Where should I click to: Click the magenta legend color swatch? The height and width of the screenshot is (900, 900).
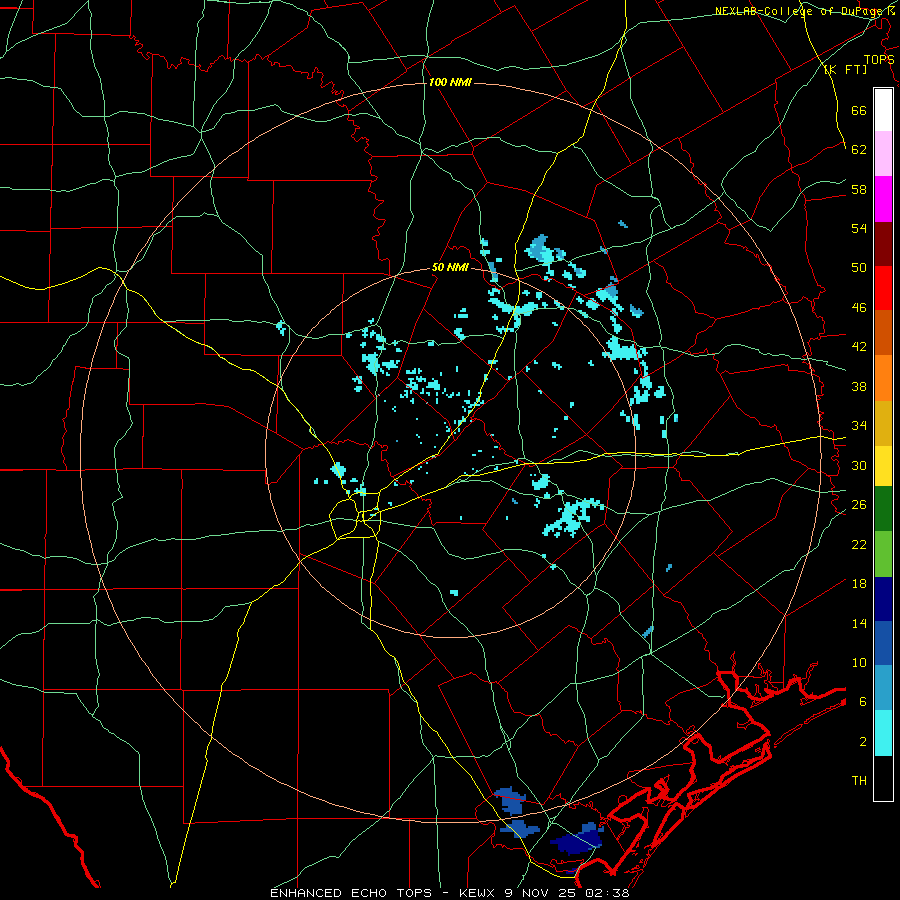pyautogui.click(x=883, y=199)
